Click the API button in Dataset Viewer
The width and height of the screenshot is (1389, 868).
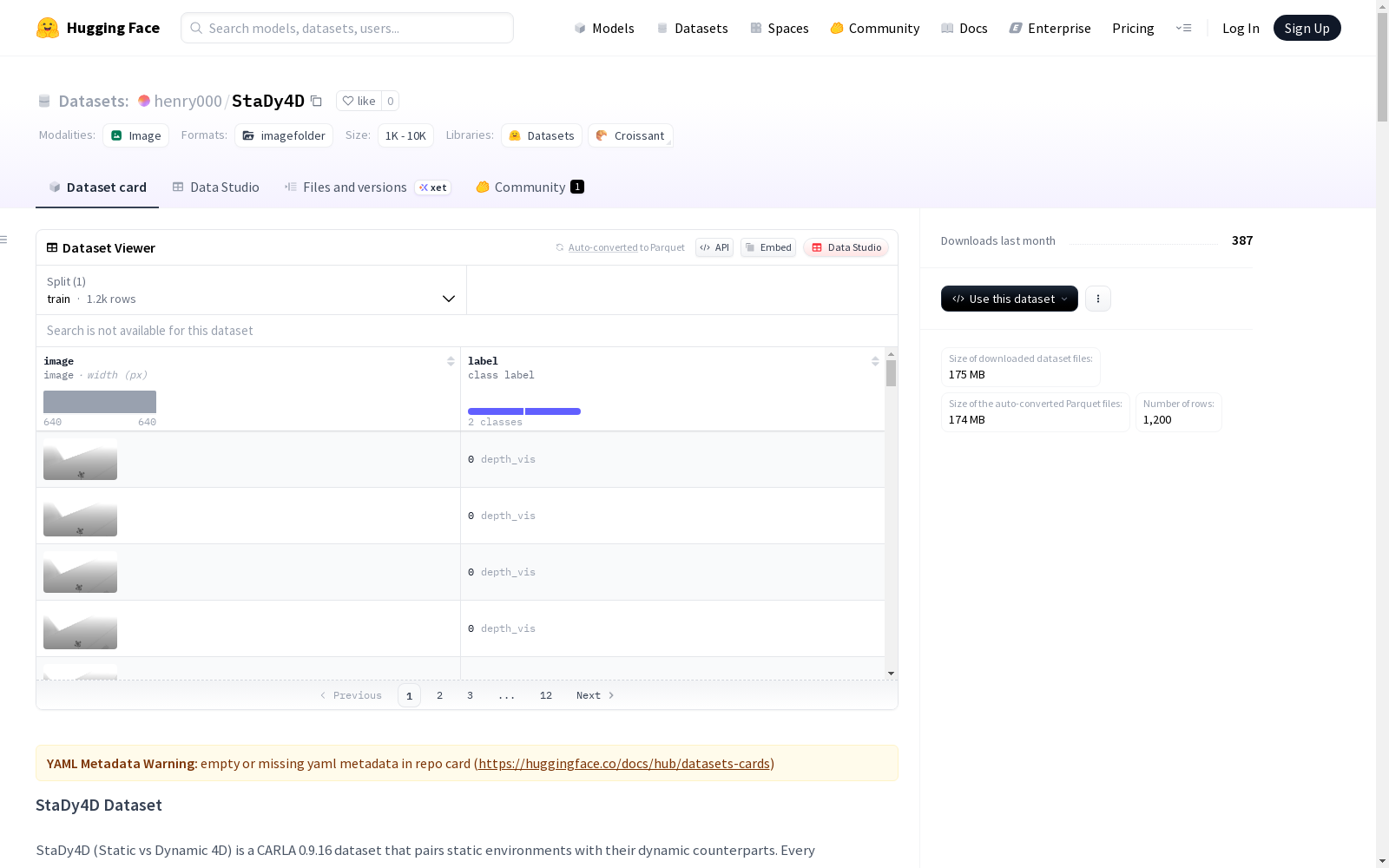coord(714,247)
